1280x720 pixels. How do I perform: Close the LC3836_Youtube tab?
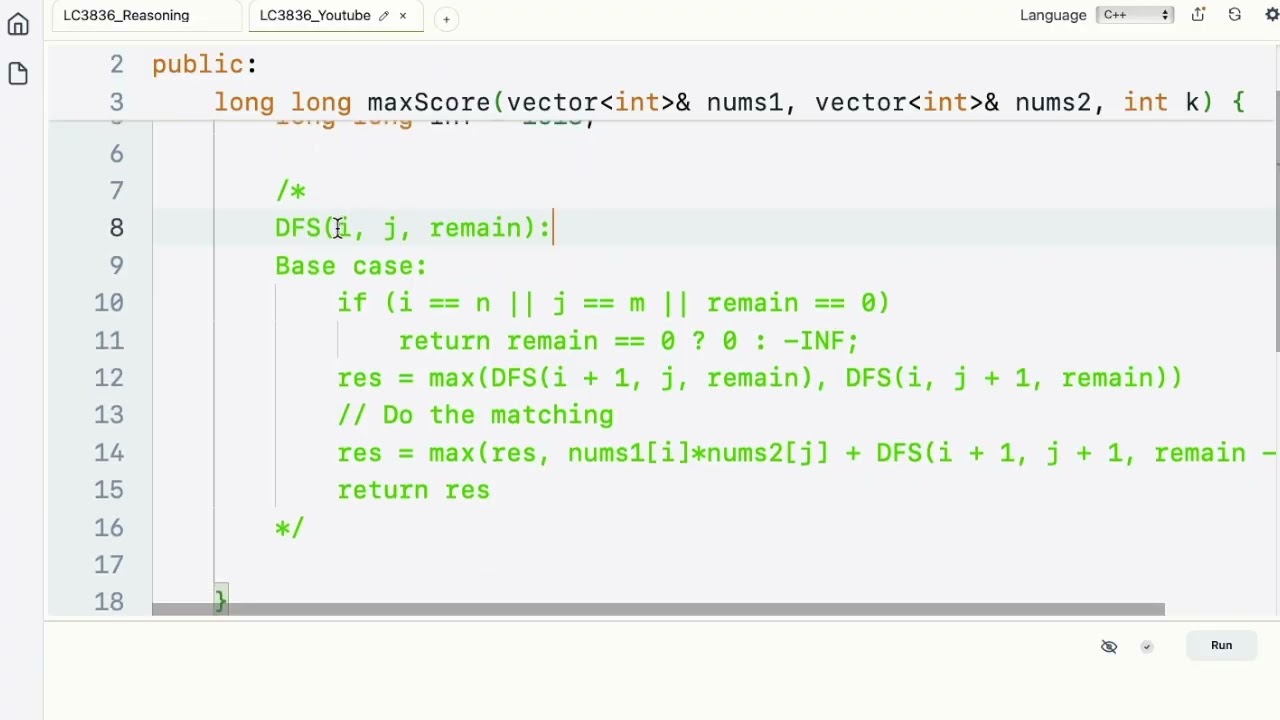[403, 16]
